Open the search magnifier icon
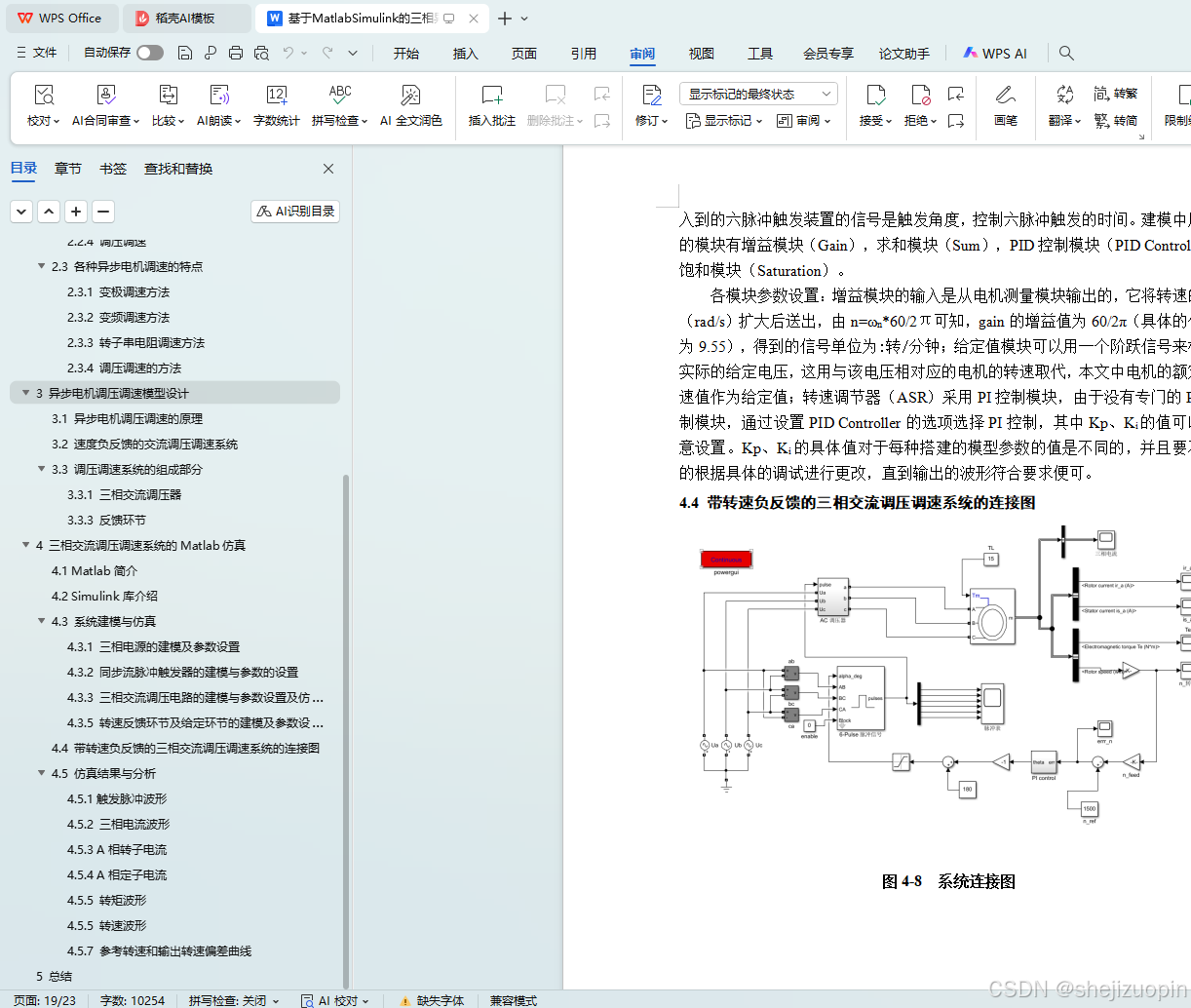 click(x=1066, y=53)
